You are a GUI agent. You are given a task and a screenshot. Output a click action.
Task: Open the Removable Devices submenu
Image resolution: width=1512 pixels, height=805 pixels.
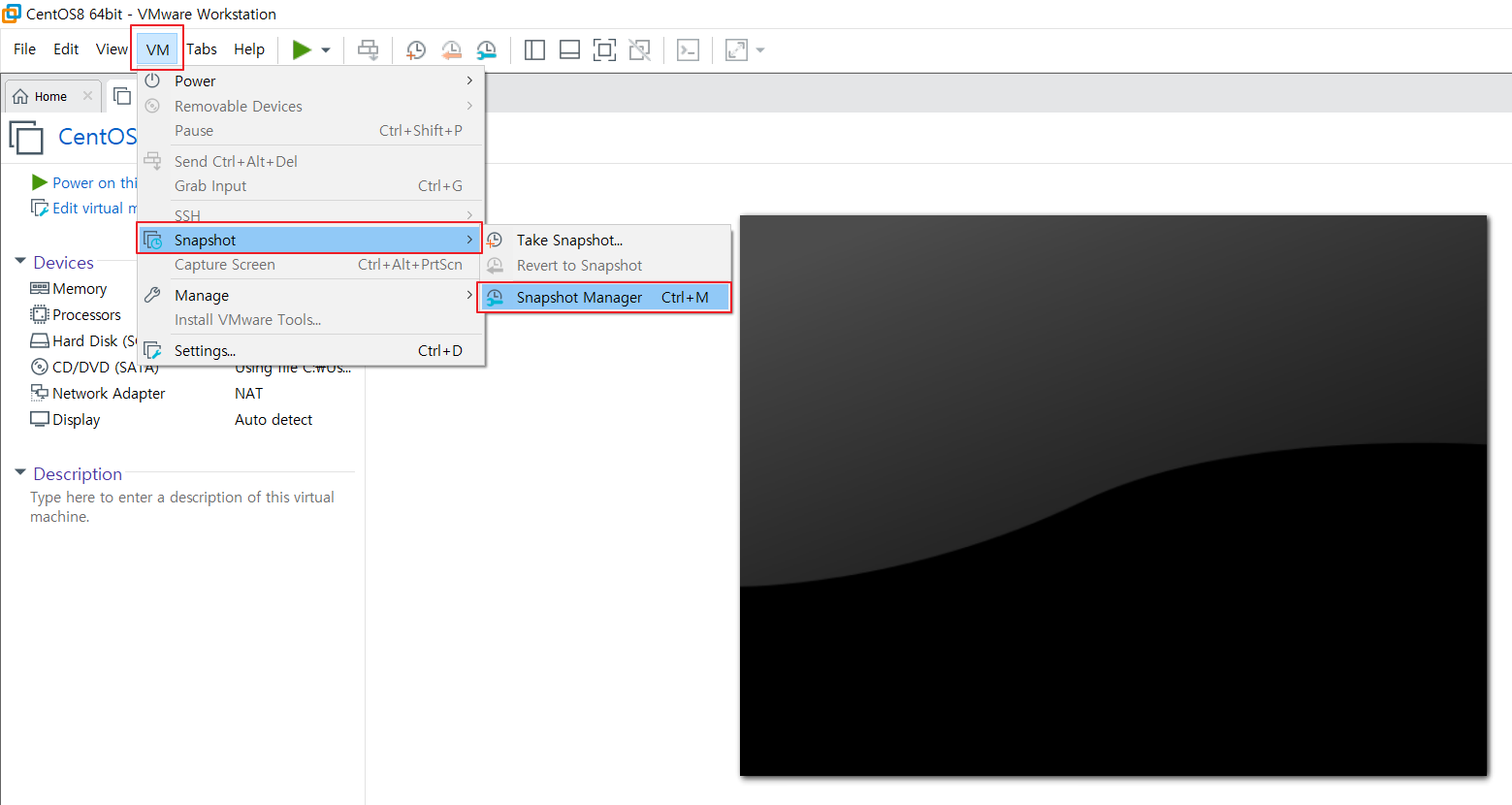310,107
